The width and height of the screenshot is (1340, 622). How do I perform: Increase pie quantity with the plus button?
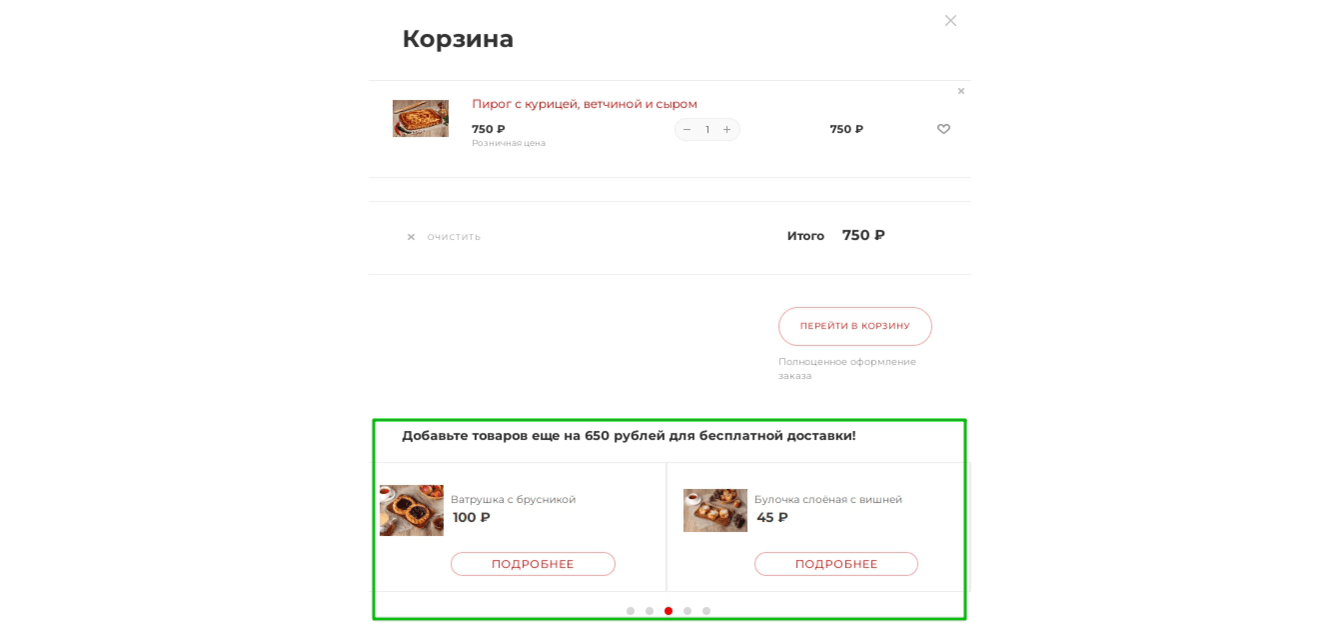coord(727,129)
